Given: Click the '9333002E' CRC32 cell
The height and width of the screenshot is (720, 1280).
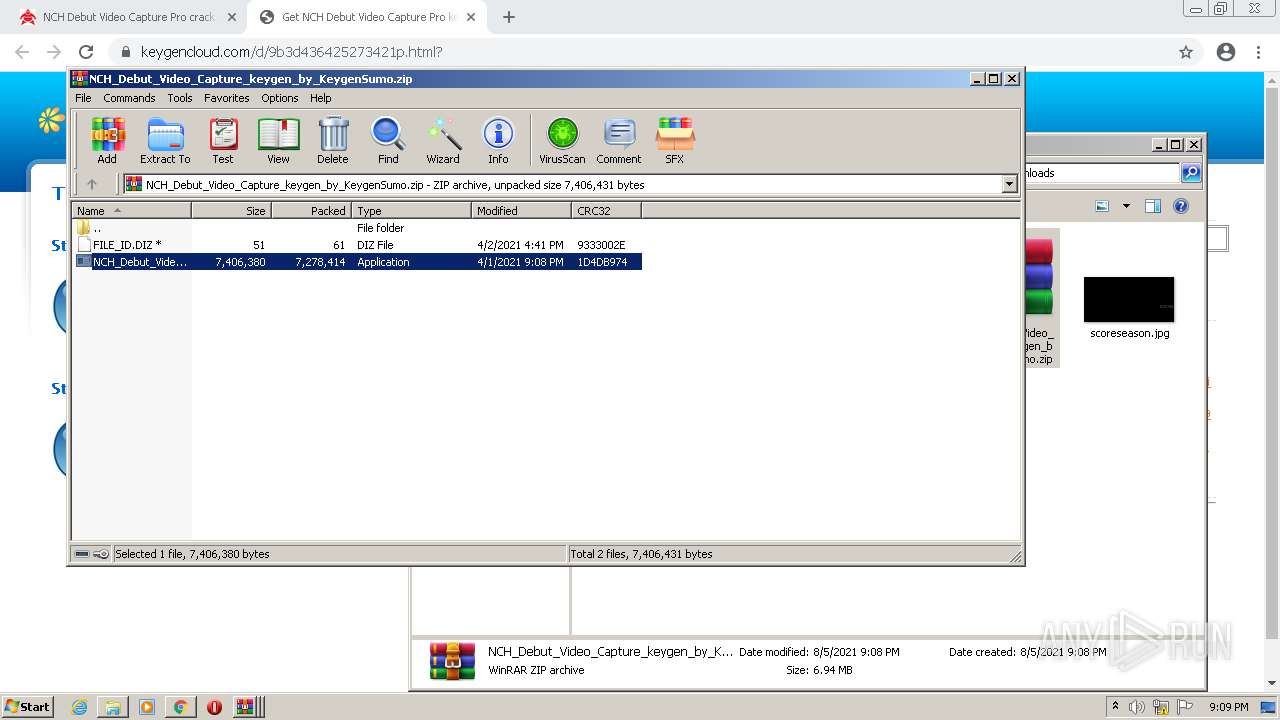Looking at the screenshot, I should (601, 245).
